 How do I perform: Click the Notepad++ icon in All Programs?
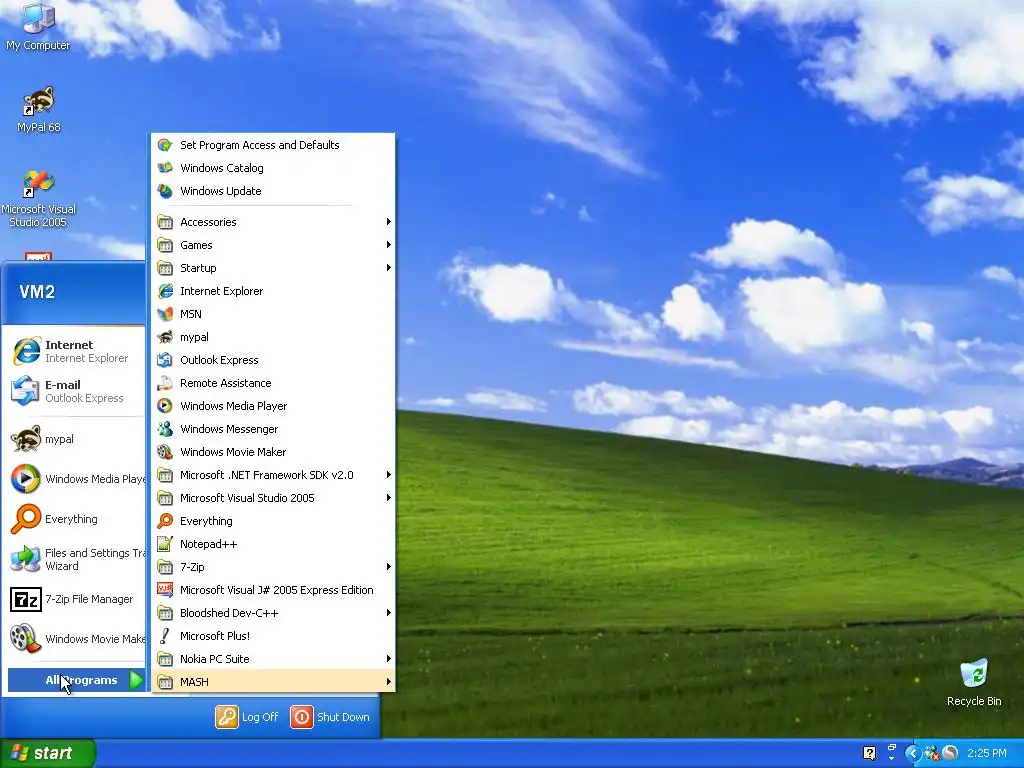point(165,544)
